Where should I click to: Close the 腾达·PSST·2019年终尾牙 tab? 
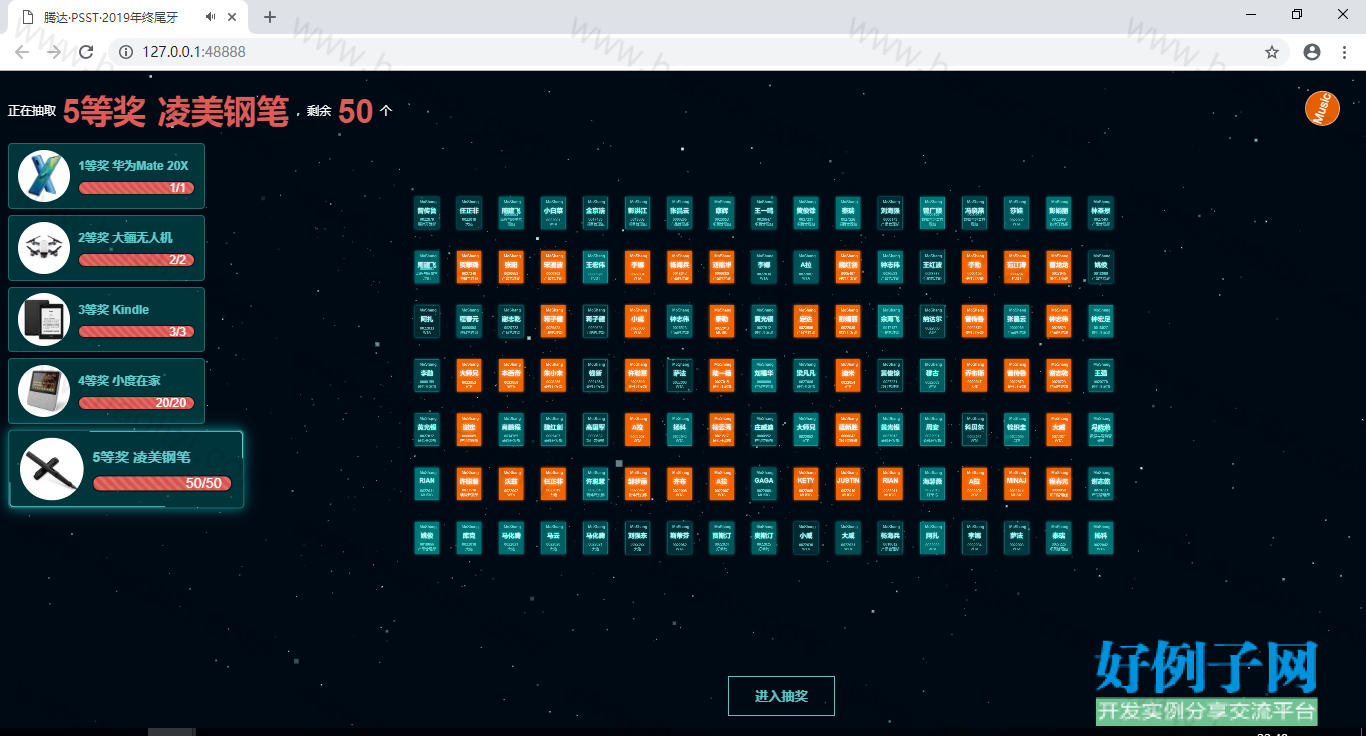click(233, 17)
